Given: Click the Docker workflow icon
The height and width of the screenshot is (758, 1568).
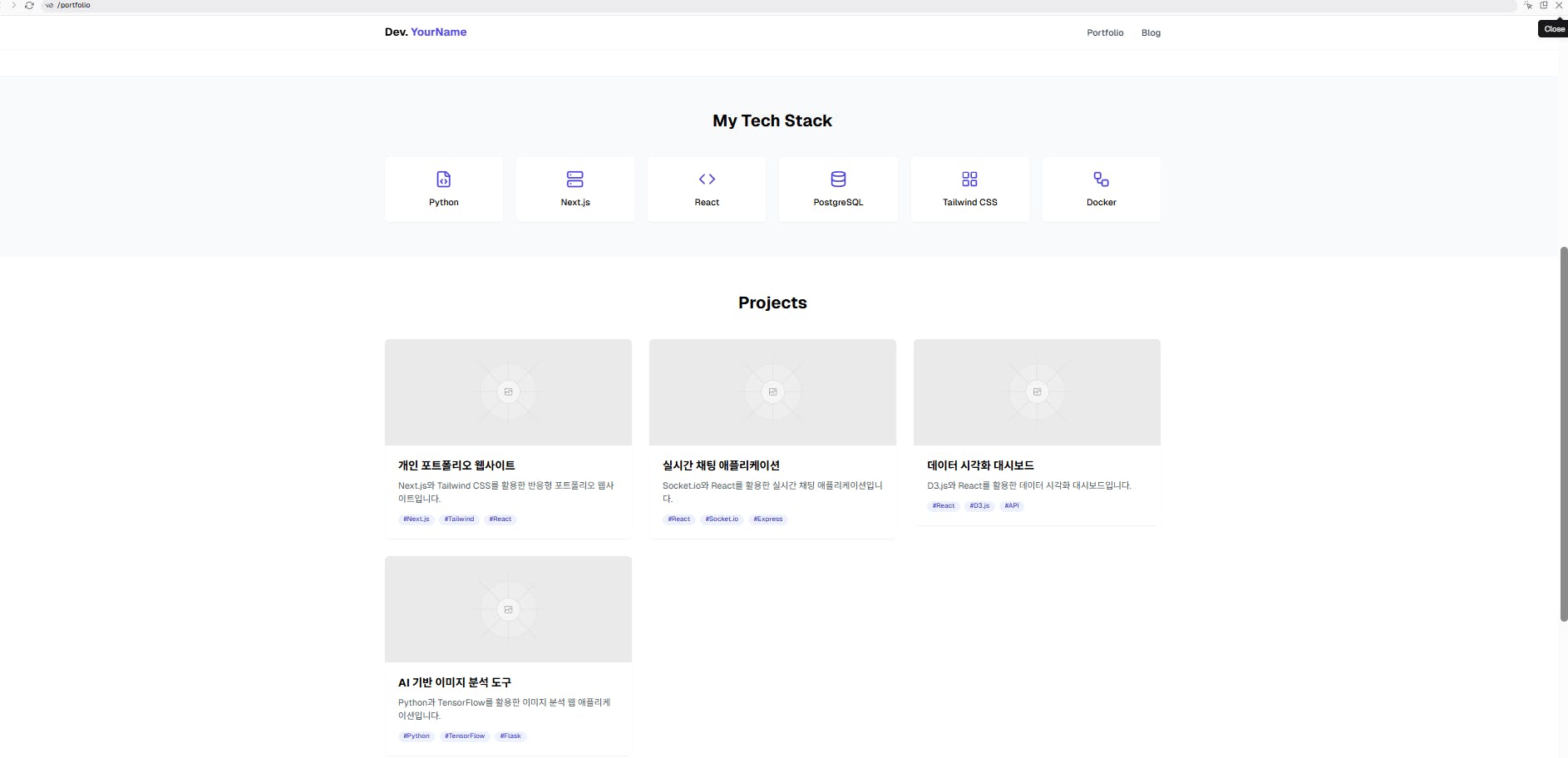Looking at the screenshot, I should [x=1101, y=179].
